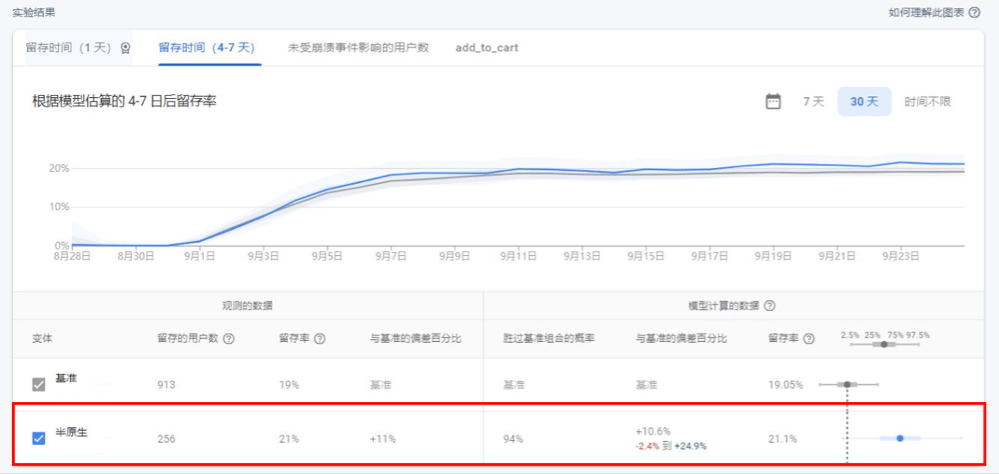Open the 未受崩溃事件影响的用户数 tab
Viewport: 999px width, 474px height.
(358, 48)
